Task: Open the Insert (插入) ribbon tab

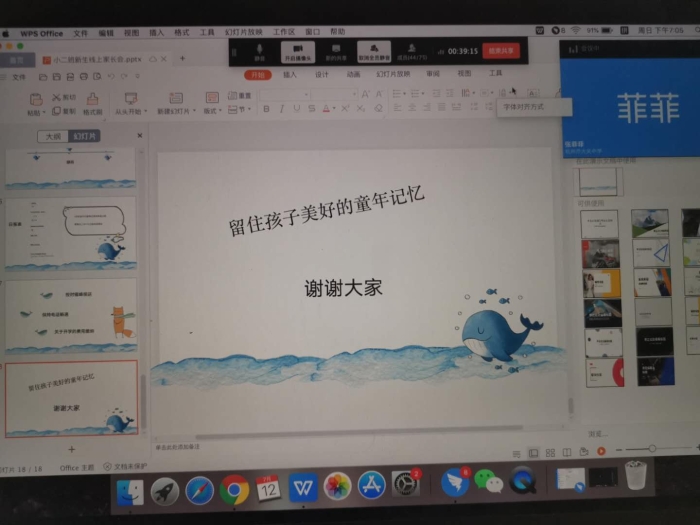Action: click(290, 75)
